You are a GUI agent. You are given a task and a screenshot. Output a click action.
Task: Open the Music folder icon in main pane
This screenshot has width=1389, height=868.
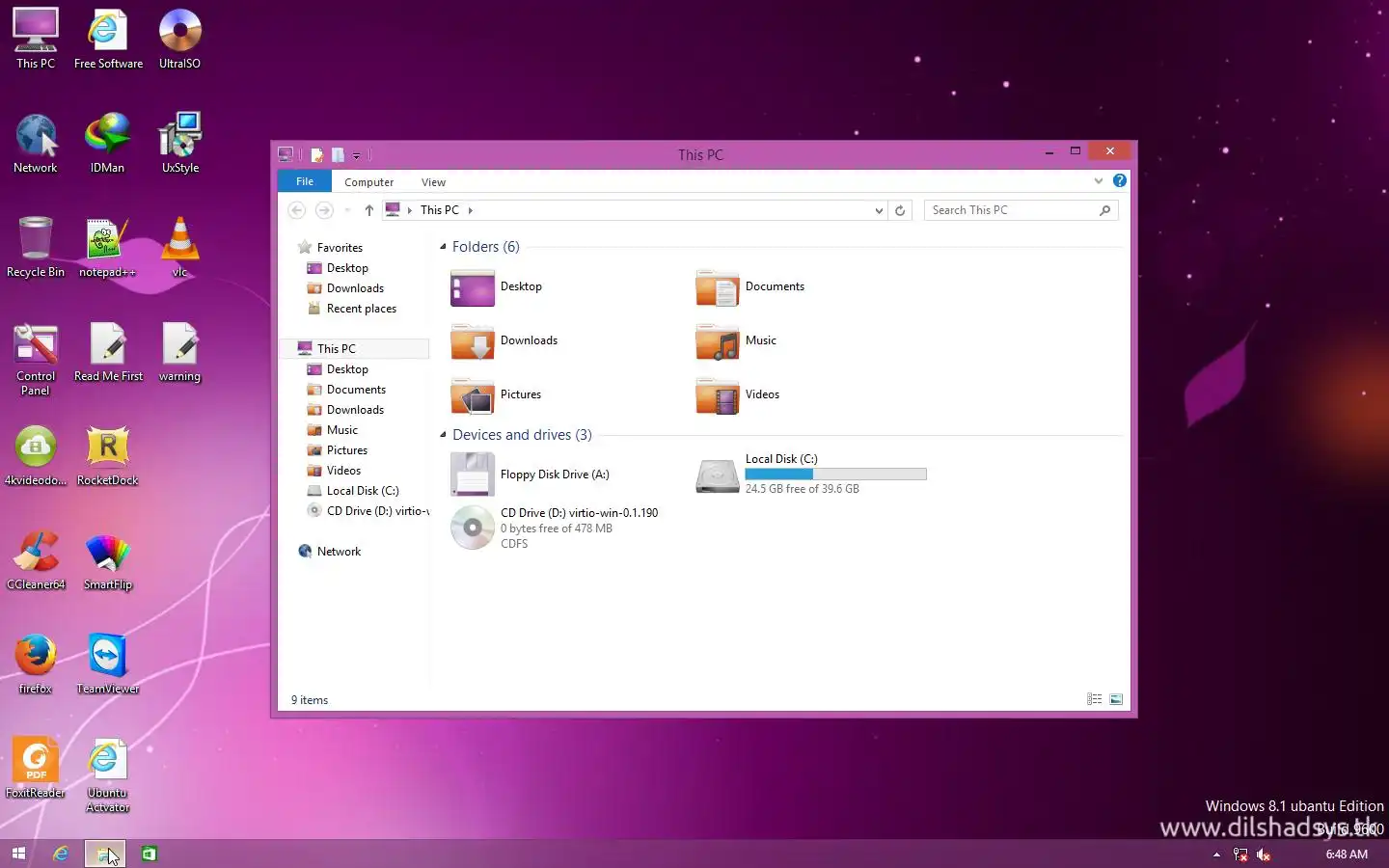pos(718,341)
